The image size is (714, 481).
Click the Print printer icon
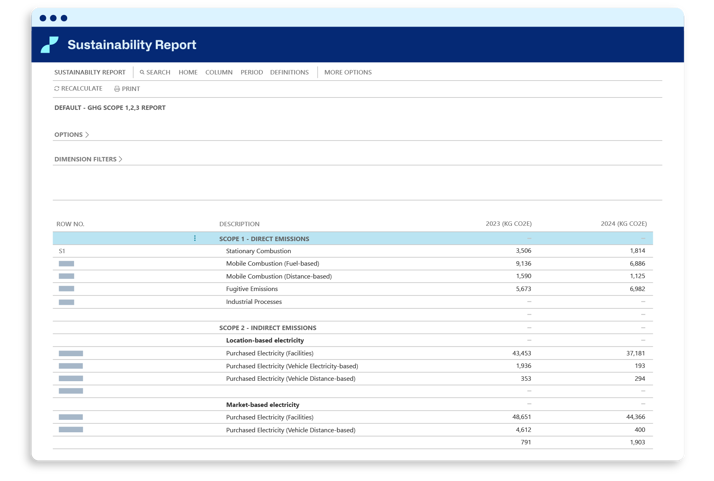point(117,89)
